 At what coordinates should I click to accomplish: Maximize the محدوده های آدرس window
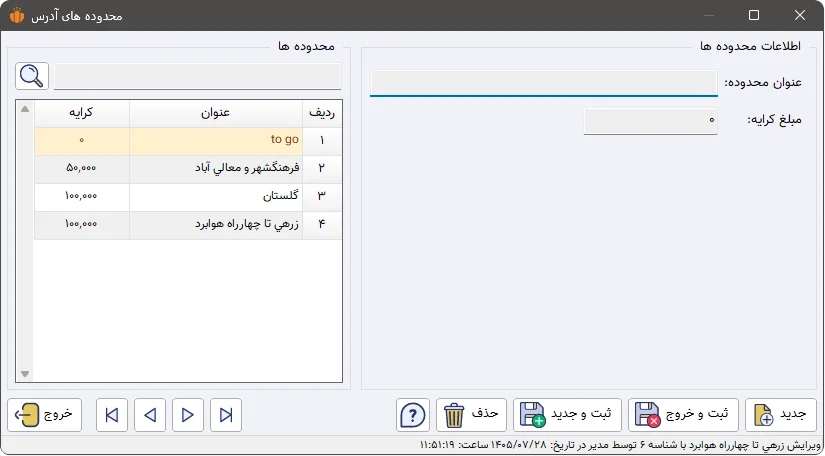click(x=754, y=15)
